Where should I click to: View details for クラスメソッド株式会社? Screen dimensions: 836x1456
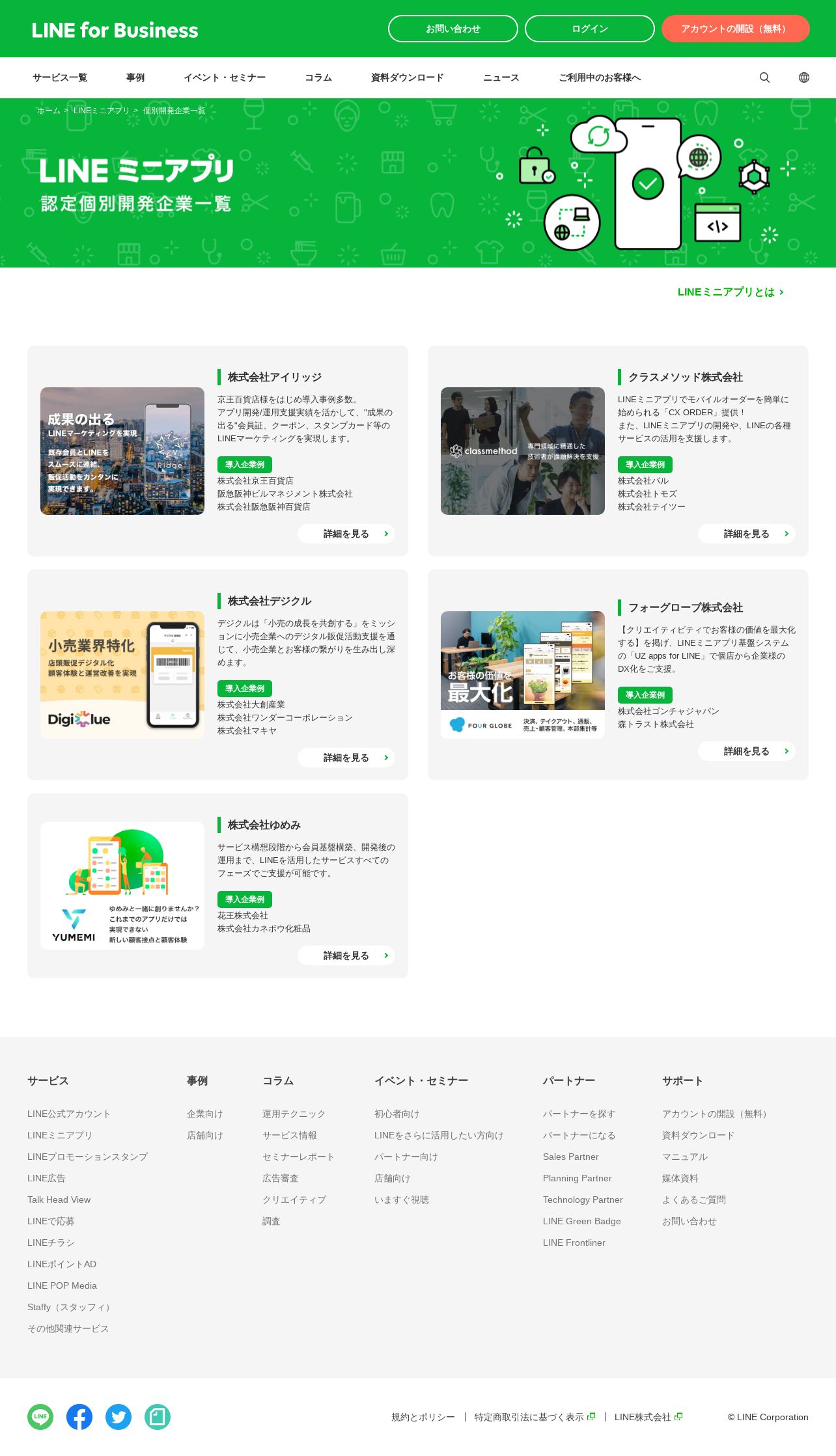pos(747,534)
